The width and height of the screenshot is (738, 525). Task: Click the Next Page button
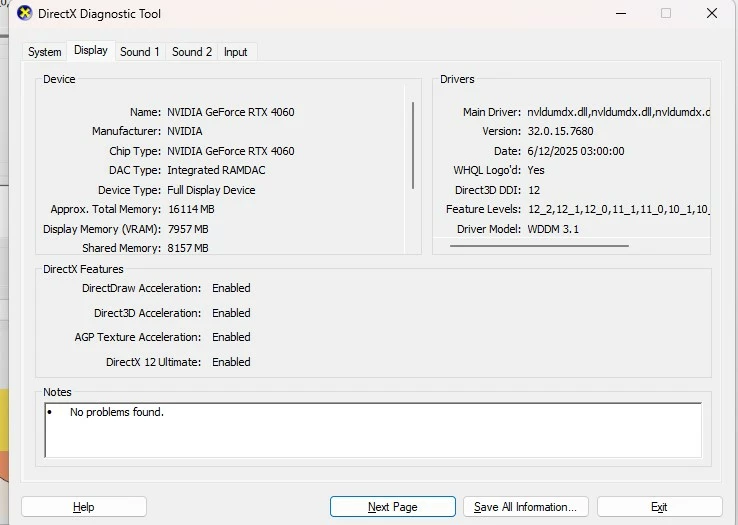[x=393, y=507]
